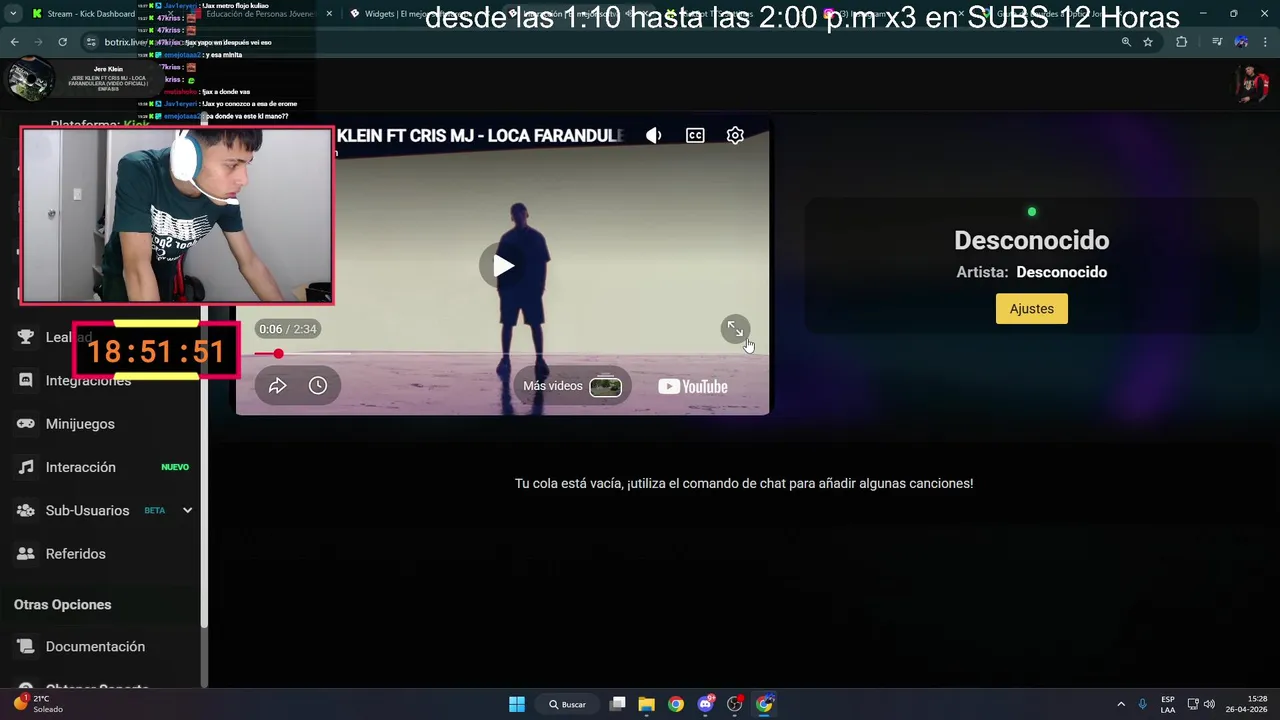Open Minijuegos in the sidebar
This screenshot has width=1280, height=720.
[x=80, y=424]
